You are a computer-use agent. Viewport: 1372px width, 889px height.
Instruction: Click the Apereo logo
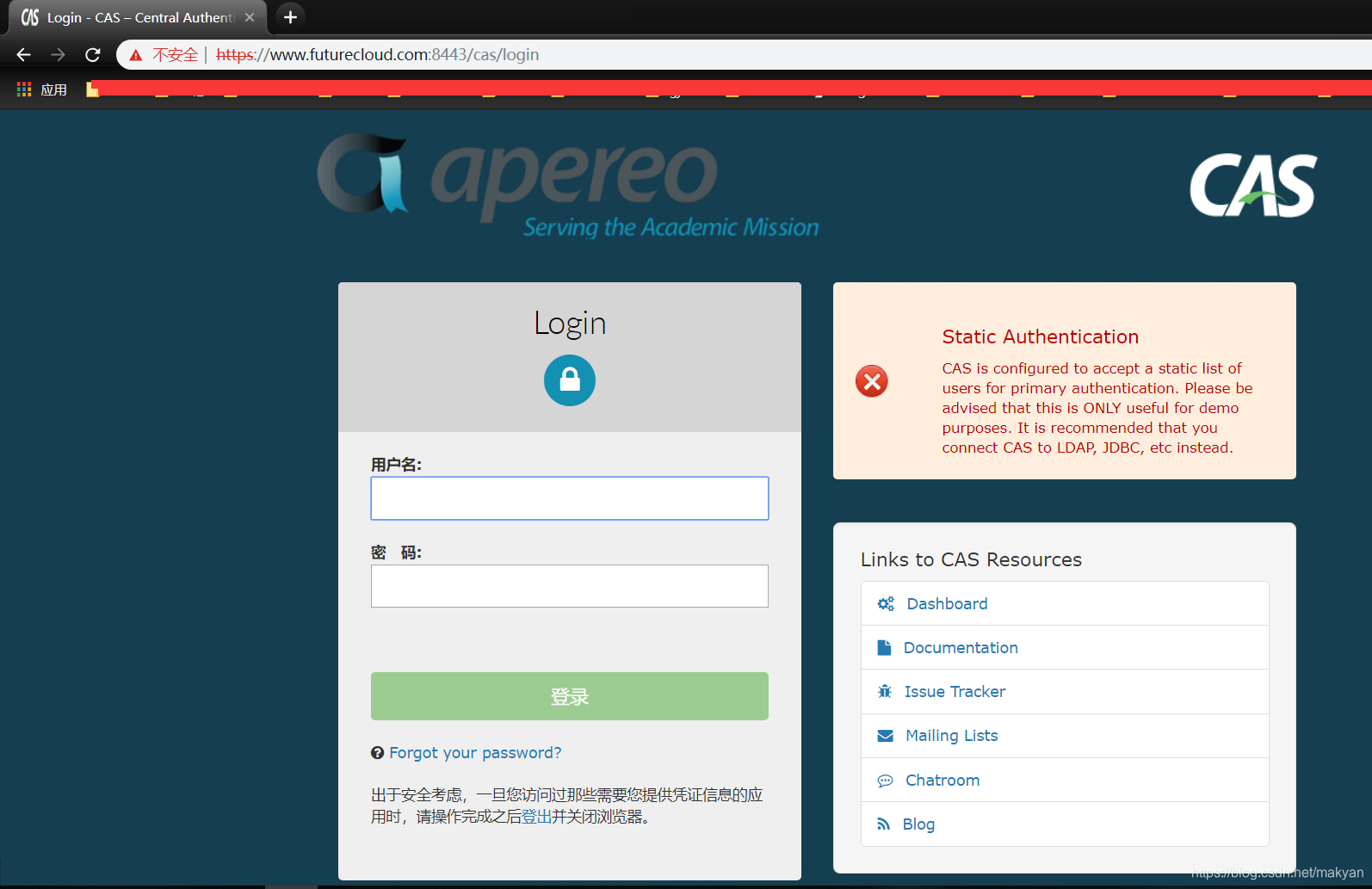568,185
